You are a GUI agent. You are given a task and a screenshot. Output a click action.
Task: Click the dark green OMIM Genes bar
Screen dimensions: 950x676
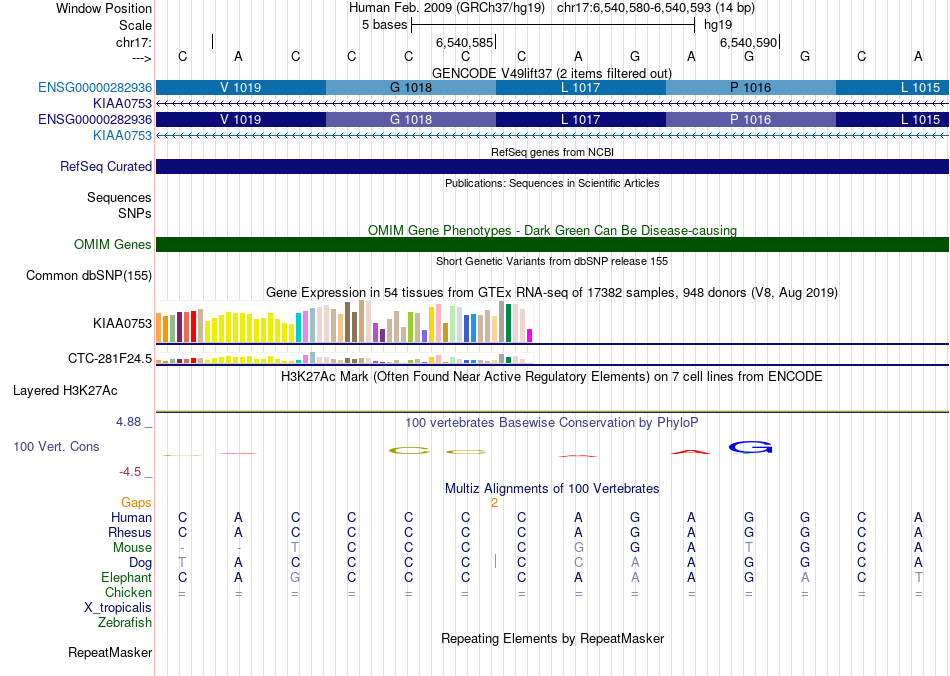pyautogui.click(x=552, y=244)
